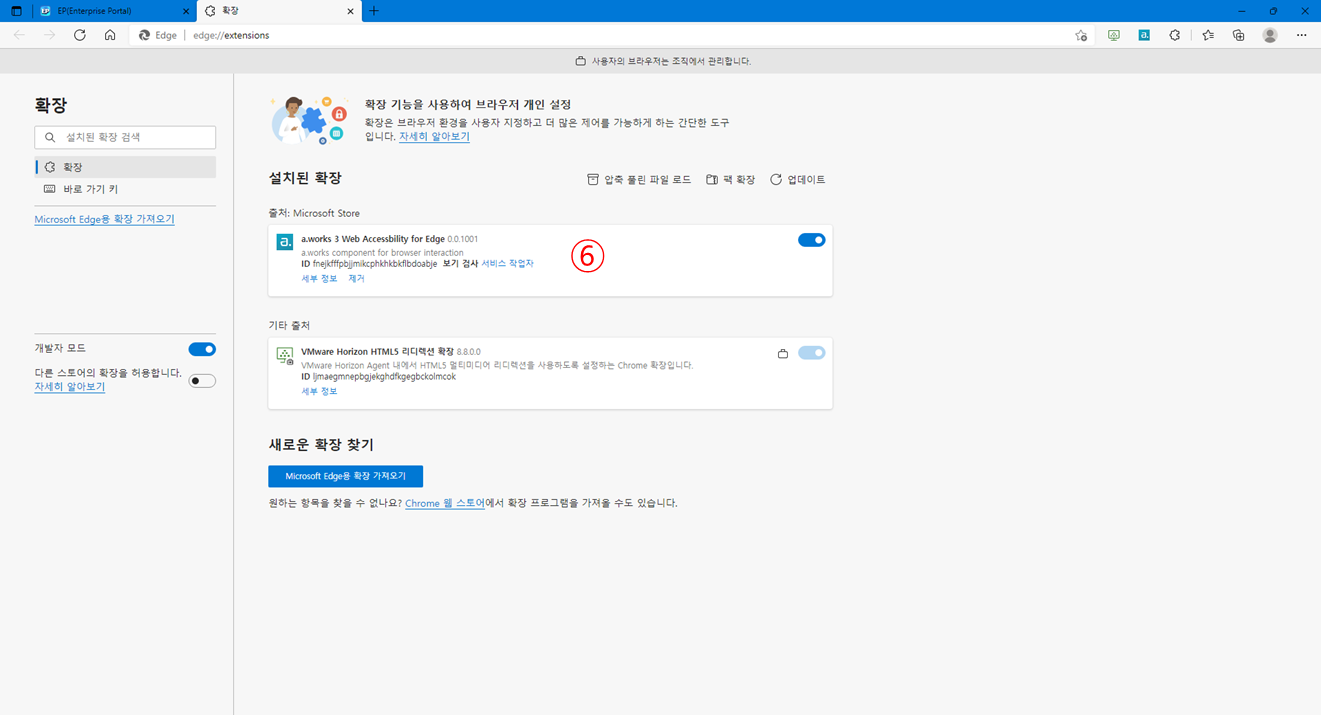Open 서비스 작업자 link for a.works

coord(507,264)
